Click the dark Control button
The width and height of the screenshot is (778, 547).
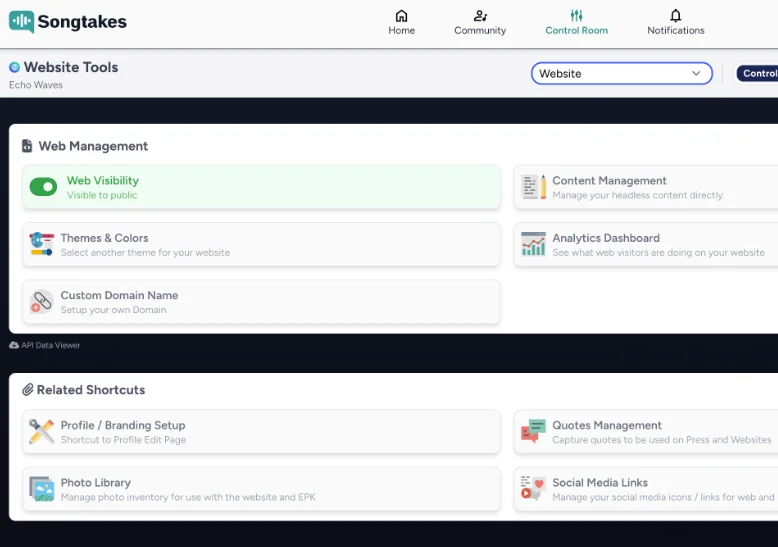click(758, 73)
